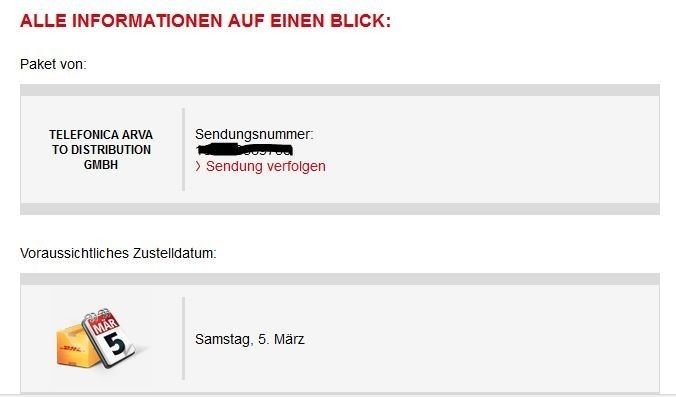
Task: Click the Samstag, 5. März delivery date
Action: (250, 340)
